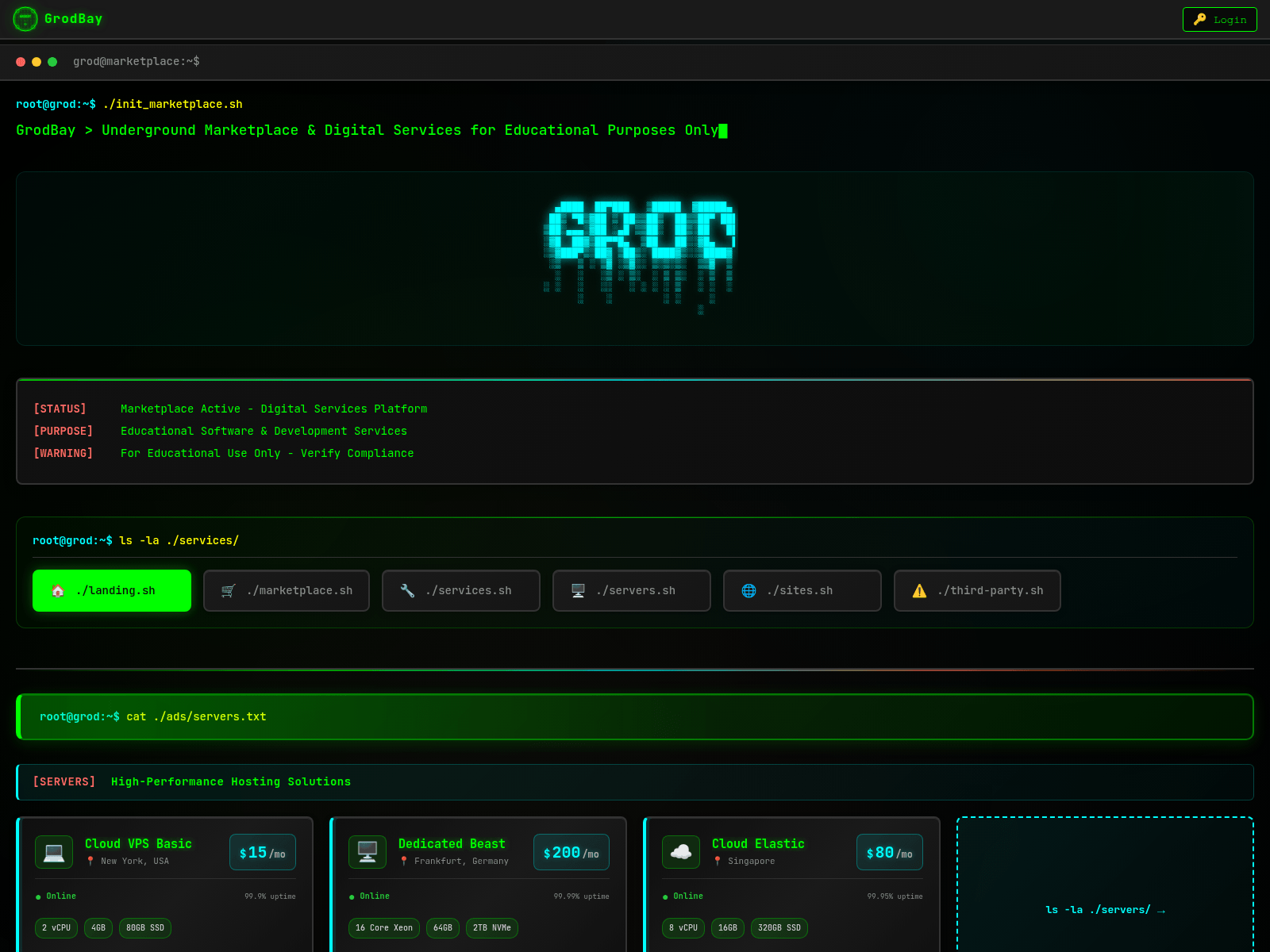Click the Cloud Elastic title
The image size is (1270, 952).
758,844
